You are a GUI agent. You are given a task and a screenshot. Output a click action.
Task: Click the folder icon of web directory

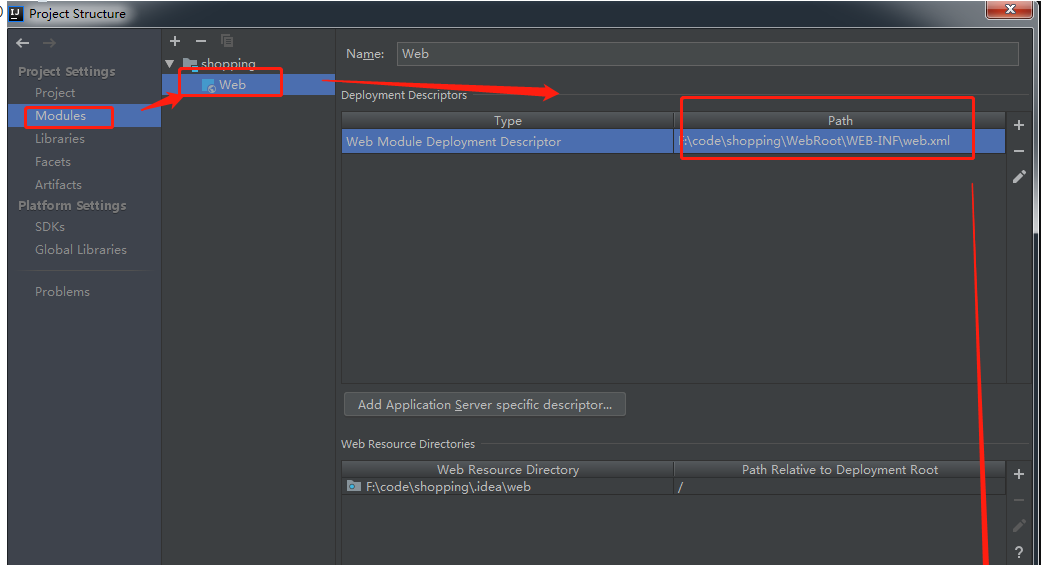tap(354, 486)
